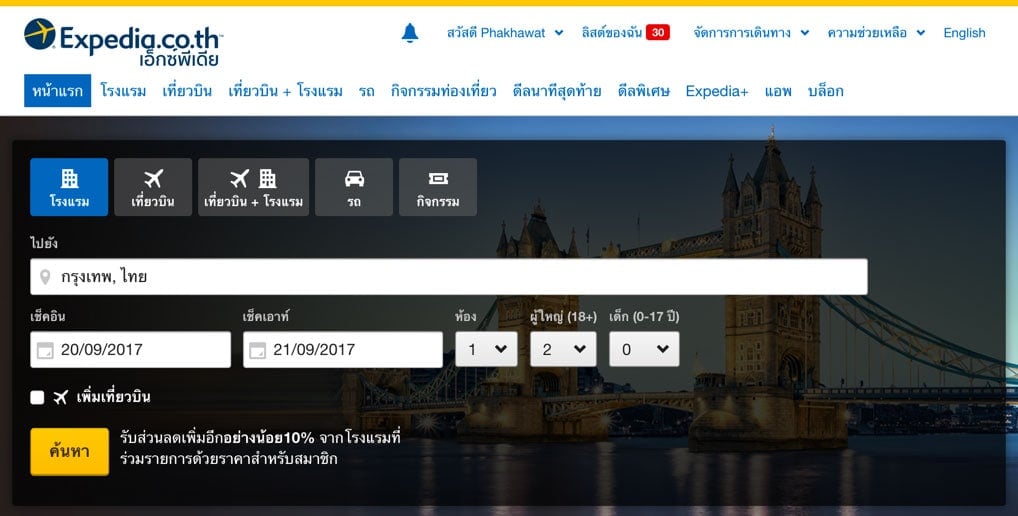The image size is (1018, 516).
Task: Click the Expedia.co.th logo
Action: pyautogui.click(x=123, y=42)
